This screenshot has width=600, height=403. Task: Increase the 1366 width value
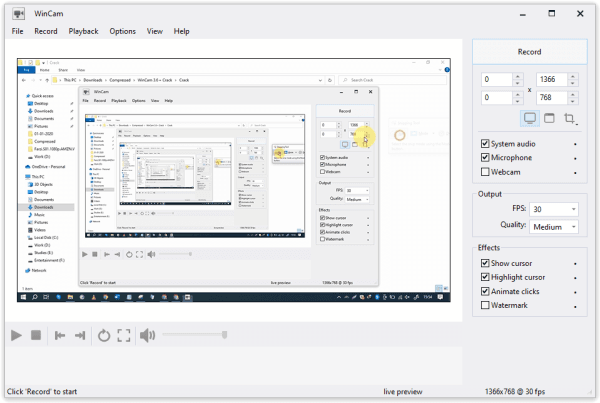click(x=573, y=76)
